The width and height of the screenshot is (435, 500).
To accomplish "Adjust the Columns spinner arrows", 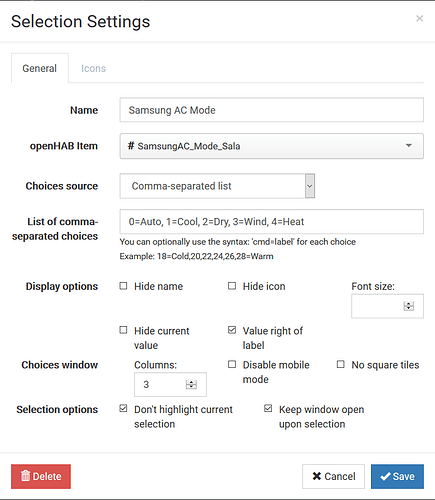I will click(191, 384).
